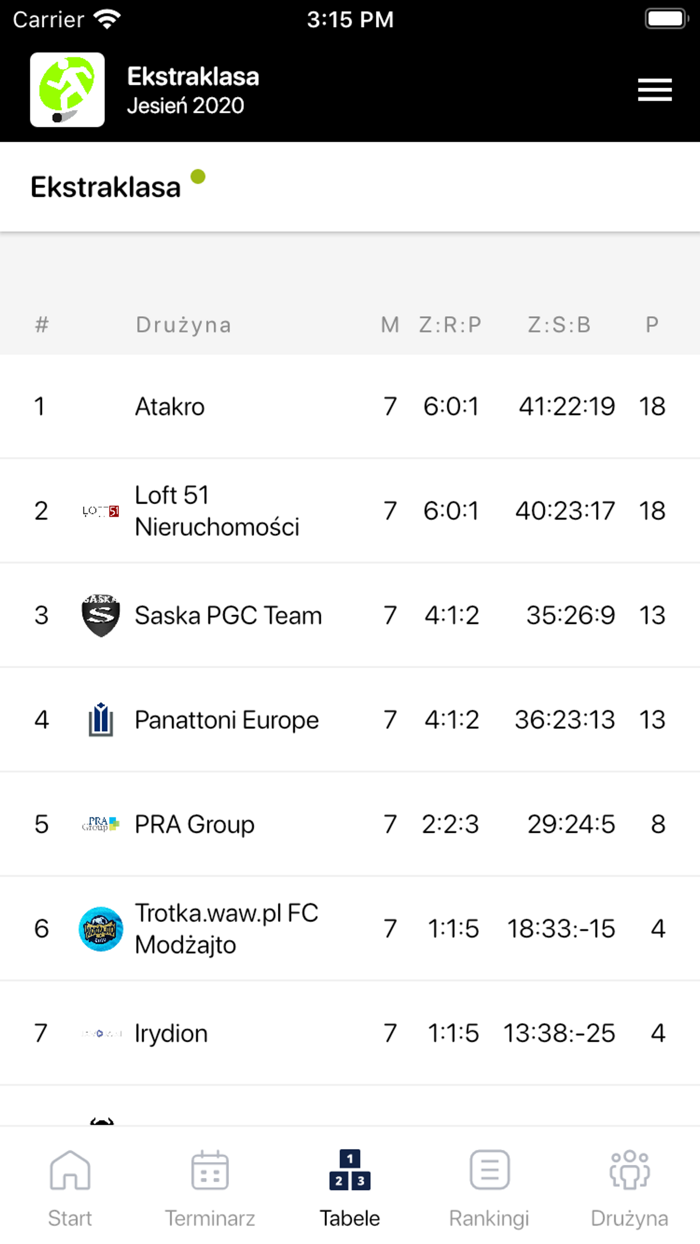Select the Irydion team name

coord(171,1033)
